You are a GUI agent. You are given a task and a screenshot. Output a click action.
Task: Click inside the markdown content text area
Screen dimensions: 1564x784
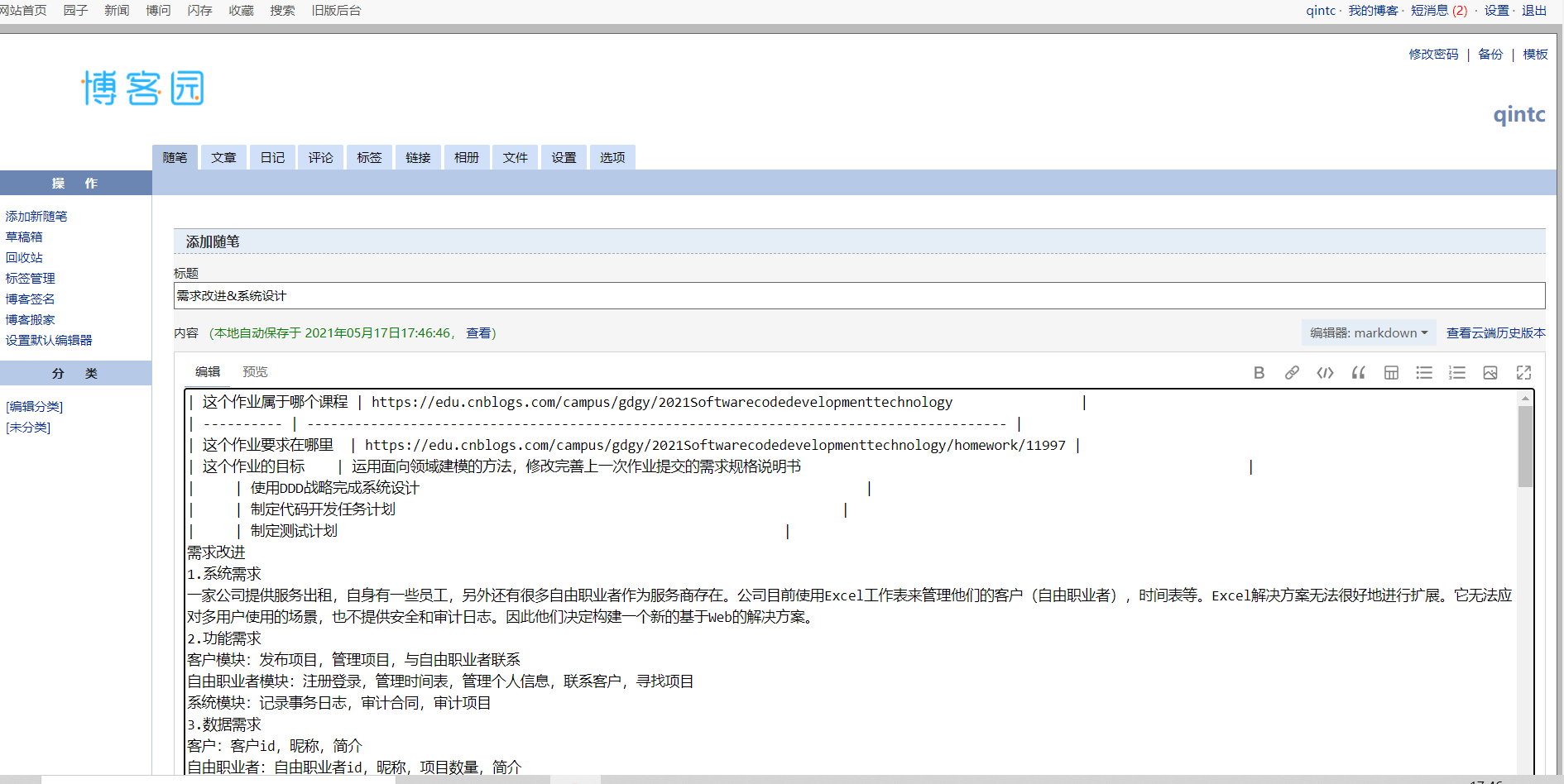pos(852,582)
